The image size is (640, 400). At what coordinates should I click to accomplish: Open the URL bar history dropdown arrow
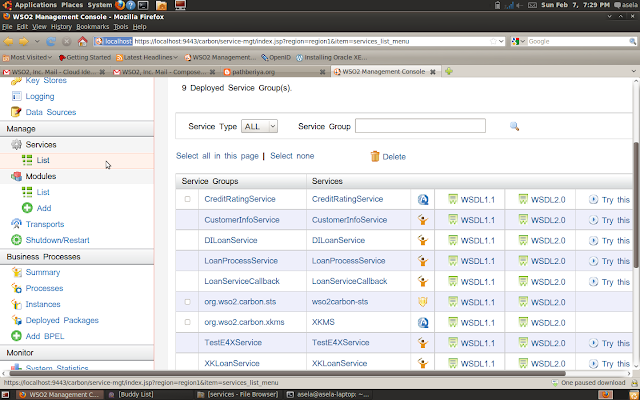(501, 41)
